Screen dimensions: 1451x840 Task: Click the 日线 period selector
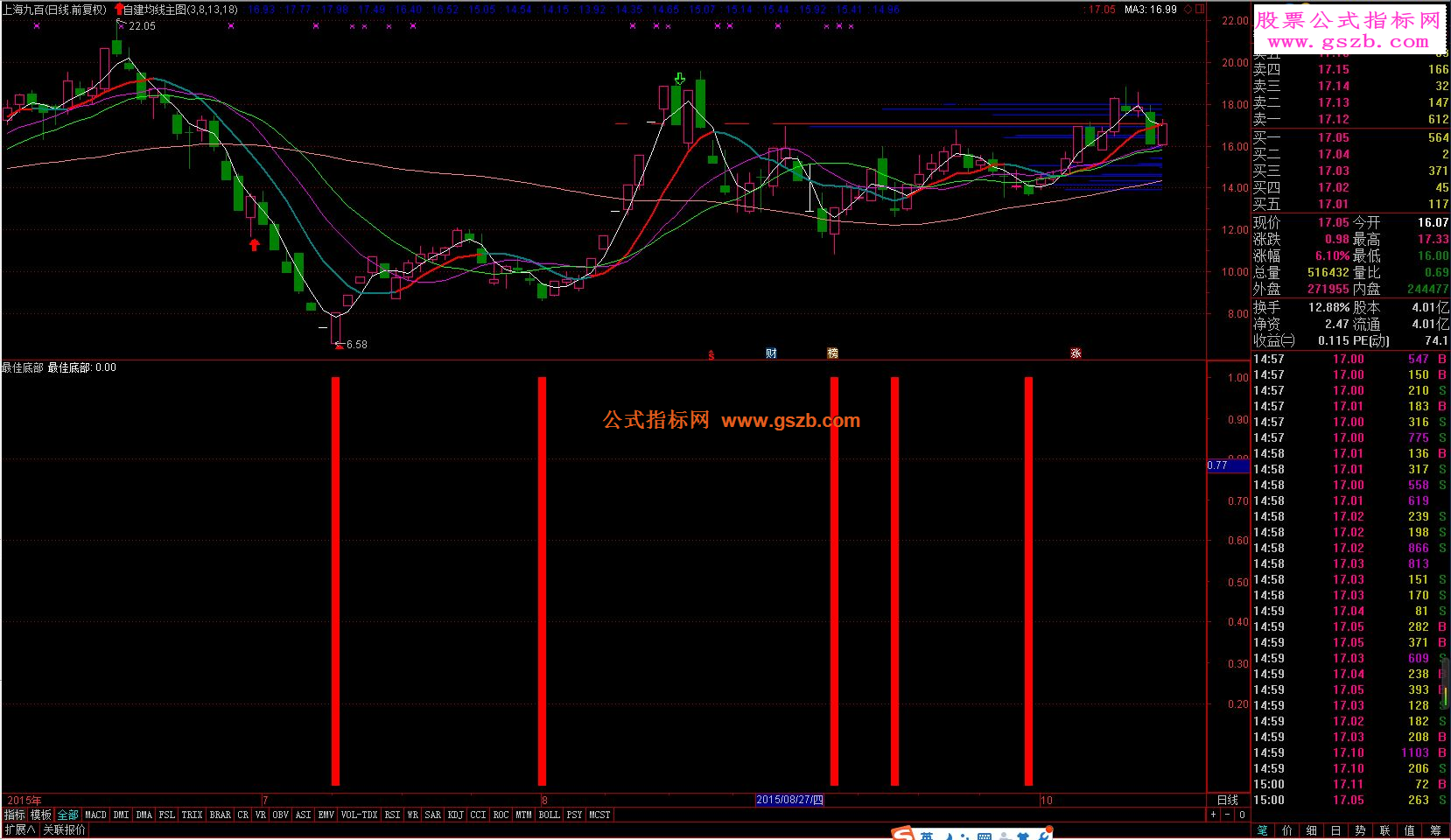[1228, 800]
